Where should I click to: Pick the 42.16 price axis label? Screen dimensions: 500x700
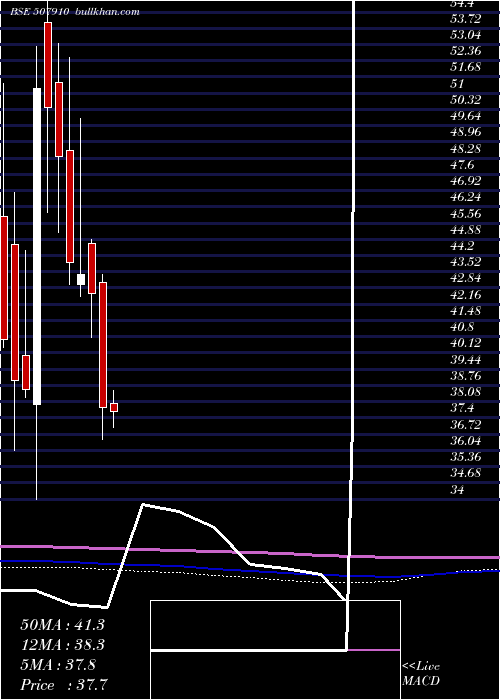[466, 295]
